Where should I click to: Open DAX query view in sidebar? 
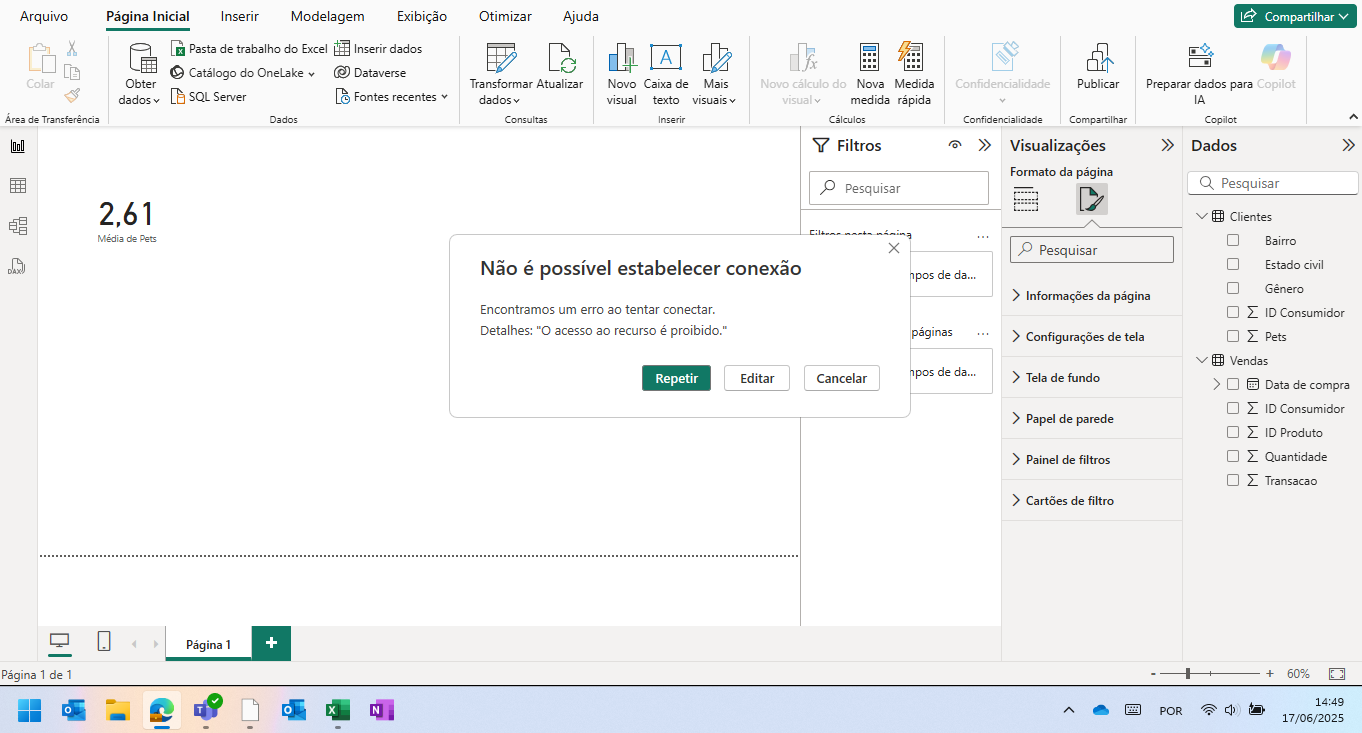(16, 267)
